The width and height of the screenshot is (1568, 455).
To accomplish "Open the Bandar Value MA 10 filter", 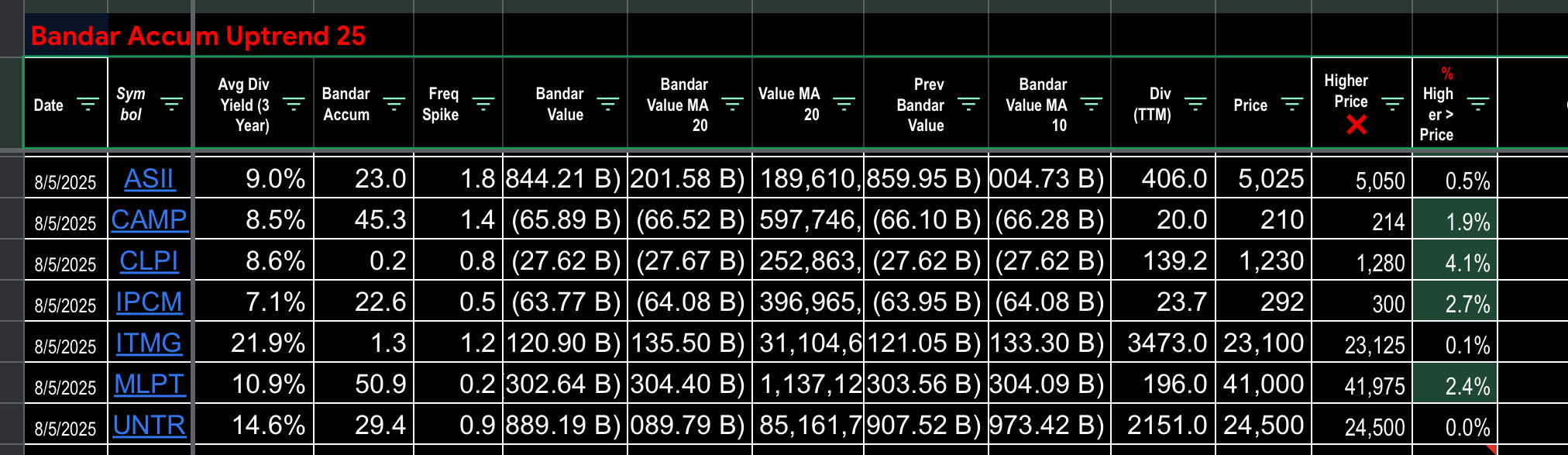I will point(1092,105).
